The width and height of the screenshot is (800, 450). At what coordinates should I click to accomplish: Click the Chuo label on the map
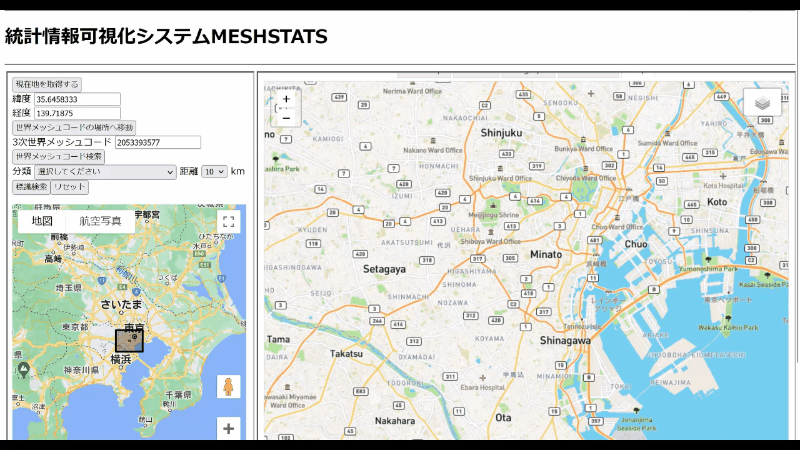636,244
